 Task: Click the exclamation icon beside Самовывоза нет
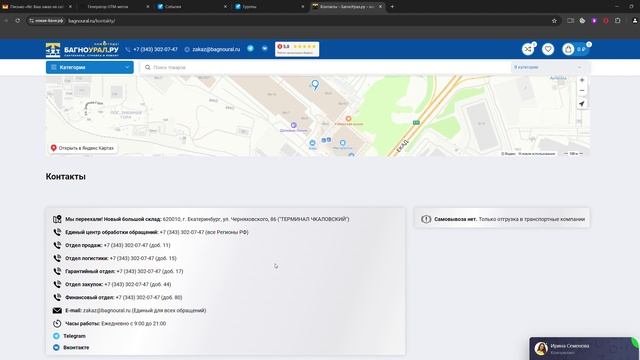pos(426,219)
